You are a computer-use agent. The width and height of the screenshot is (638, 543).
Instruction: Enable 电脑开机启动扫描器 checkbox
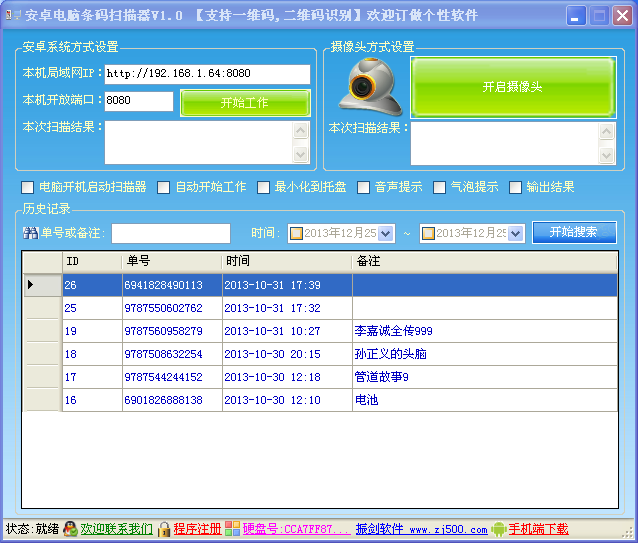[28, 188]
